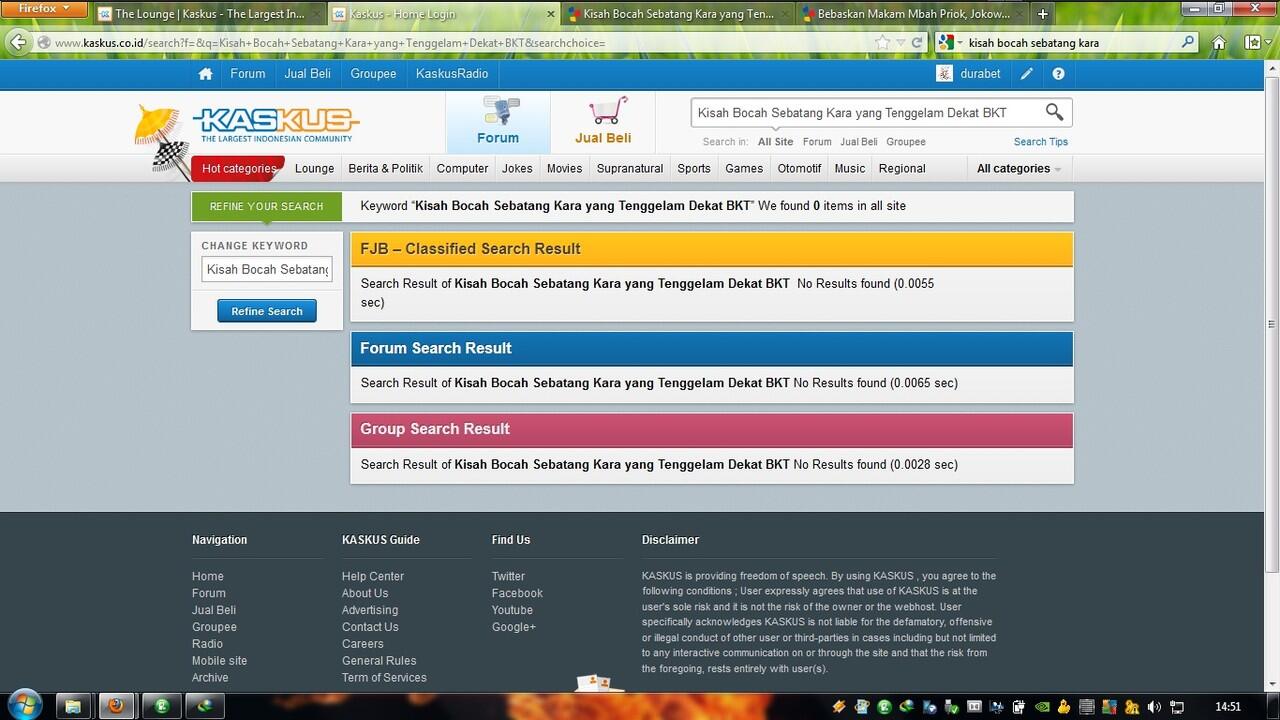
Task: Open the Help Center footer link
Action: coord(373,576)
